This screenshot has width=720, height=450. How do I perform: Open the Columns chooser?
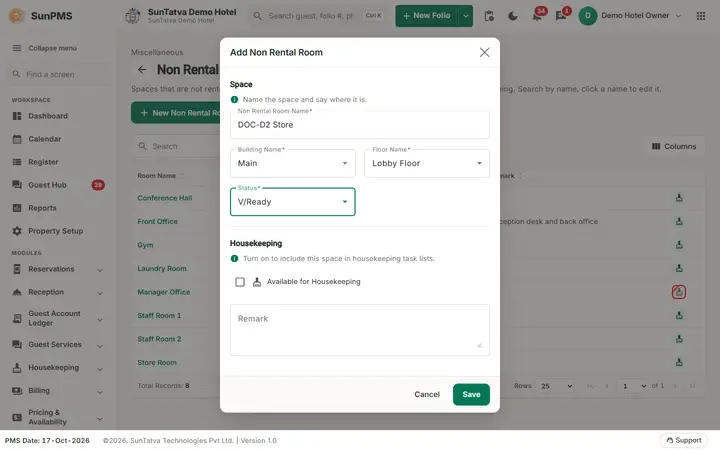674,146
